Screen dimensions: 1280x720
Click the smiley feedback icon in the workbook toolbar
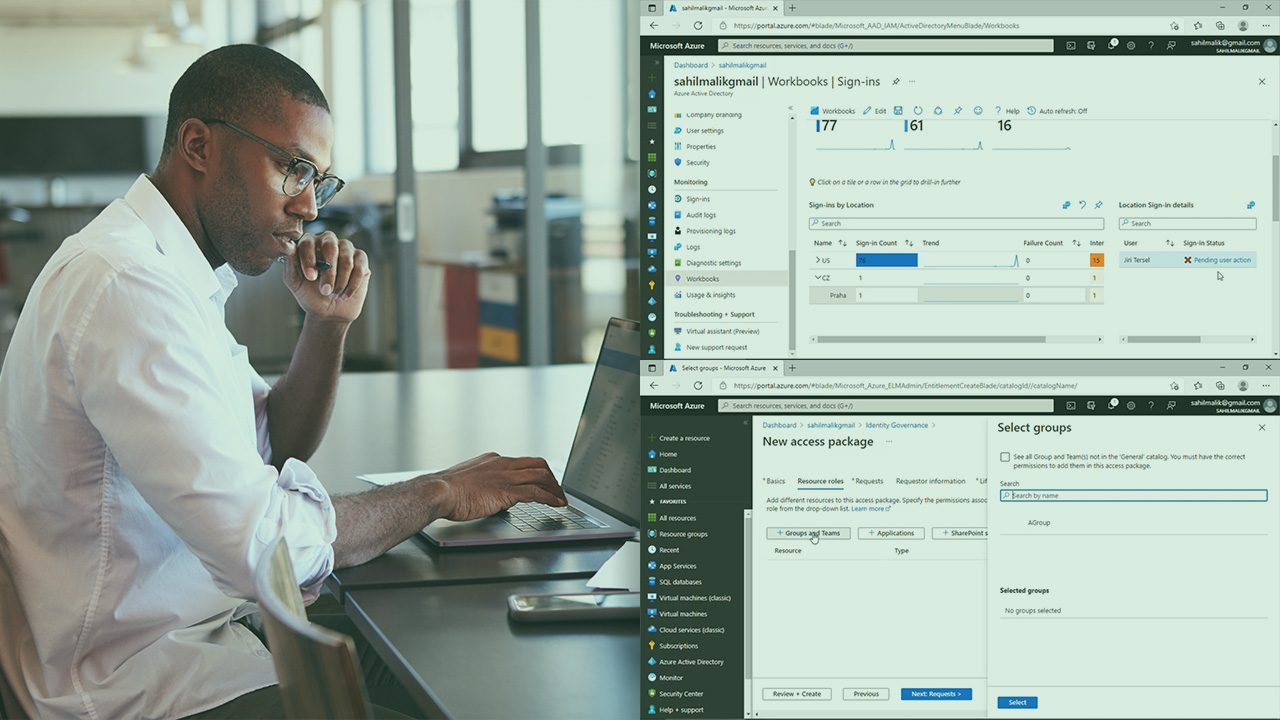(x=978, y=111)
